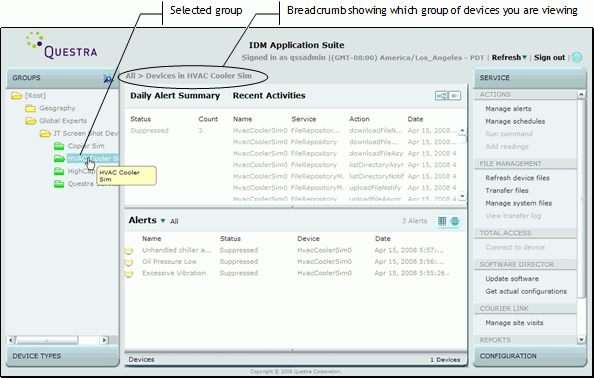
Task: Click the Groups horizontal scrollbar thumb
Action: coord(47,340)
